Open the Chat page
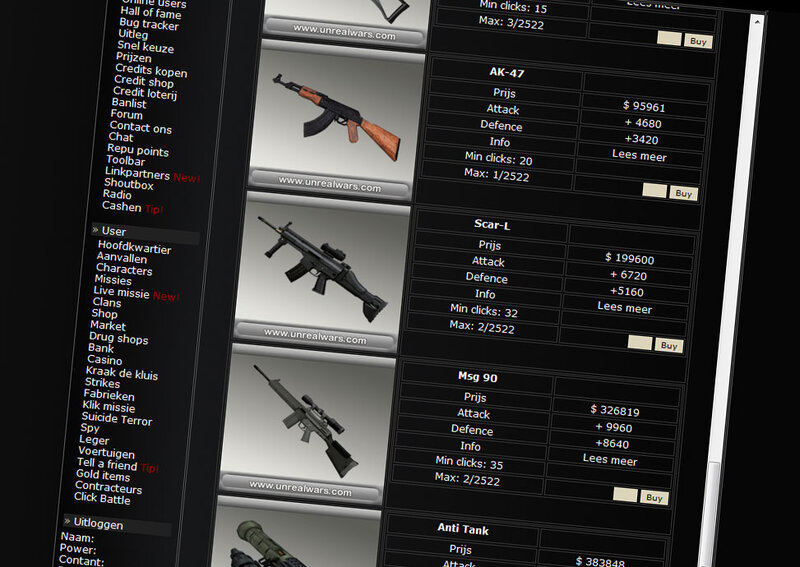 point(120,137)
